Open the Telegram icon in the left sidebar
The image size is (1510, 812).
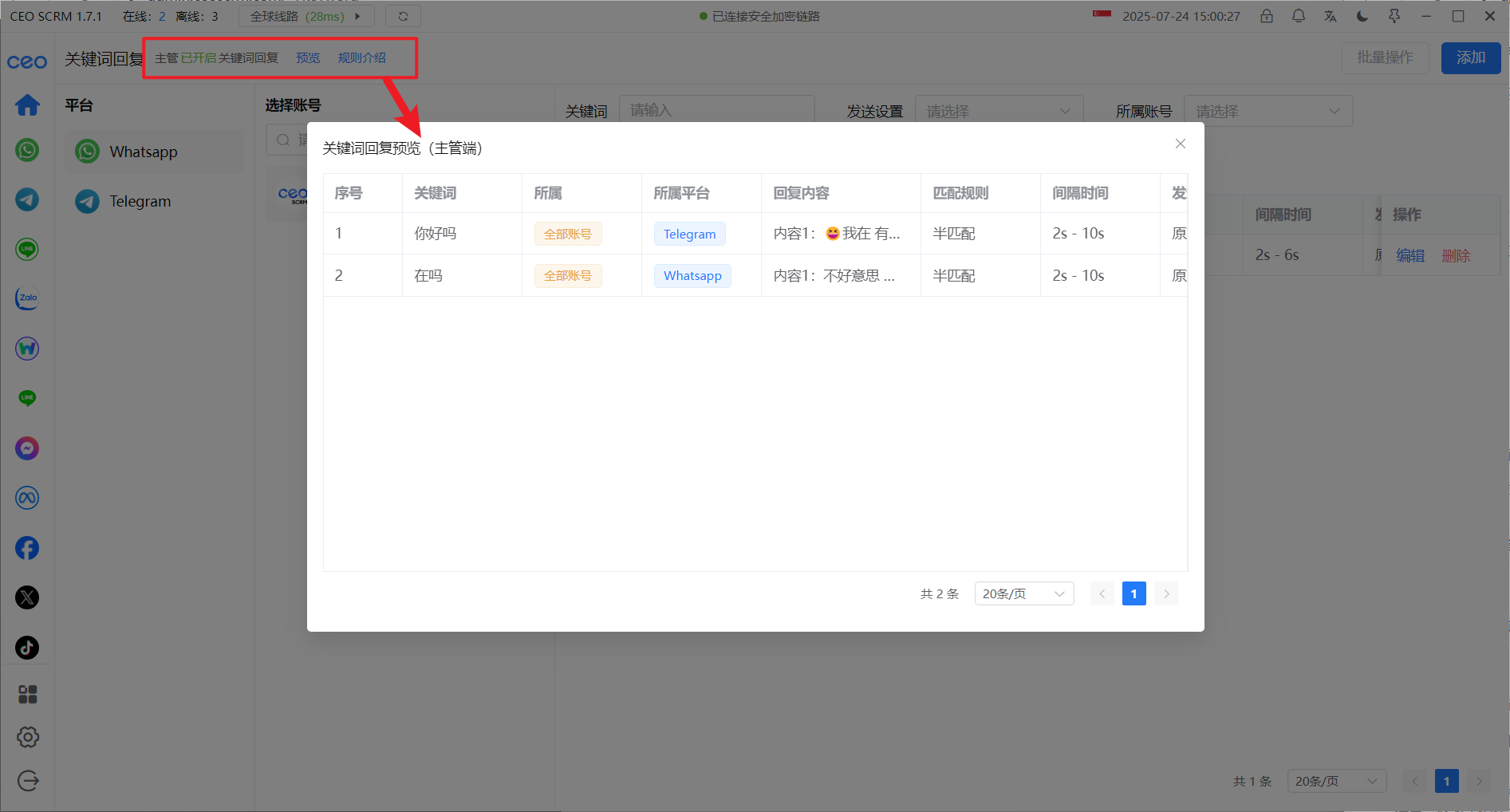(27, 199)
